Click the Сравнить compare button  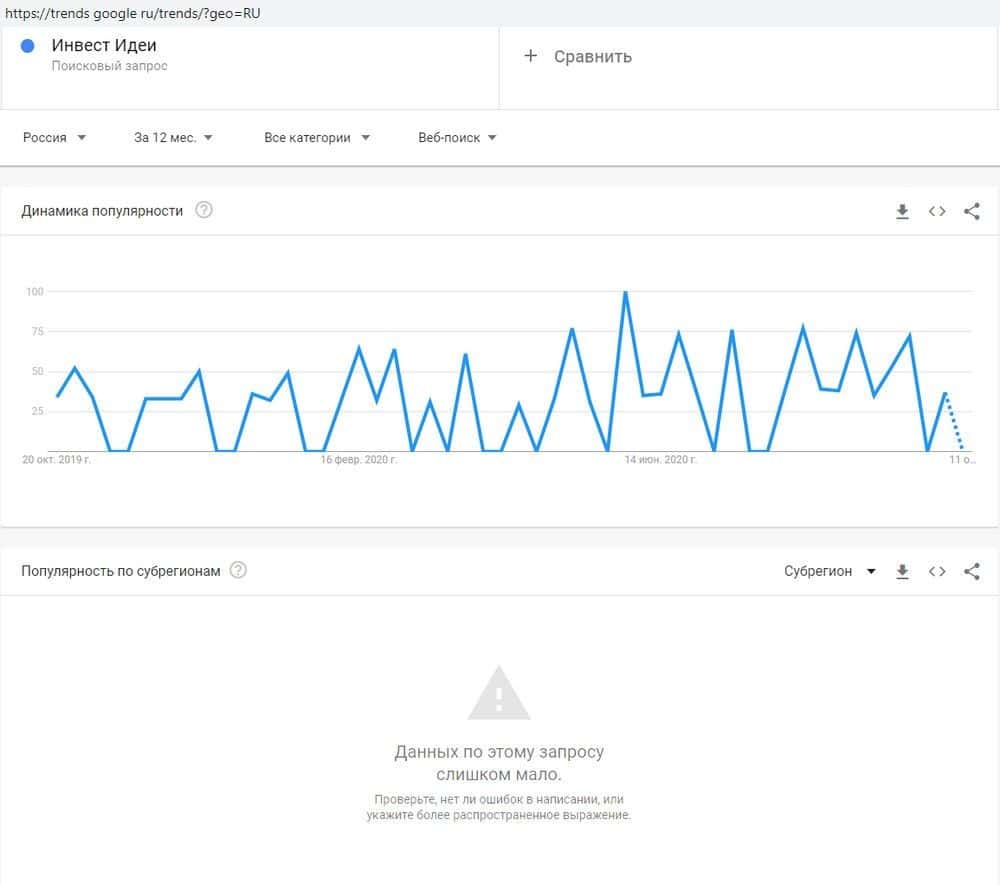pyautogui.click(x=592, y=57)
